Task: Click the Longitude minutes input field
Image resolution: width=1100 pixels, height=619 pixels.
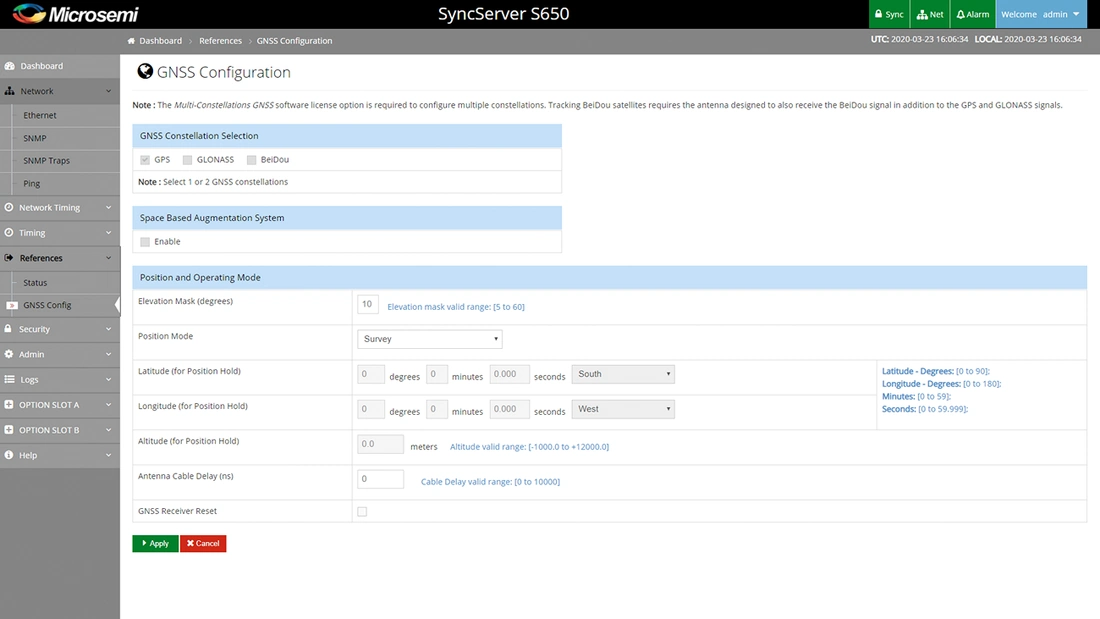Action: click(436, 409)
